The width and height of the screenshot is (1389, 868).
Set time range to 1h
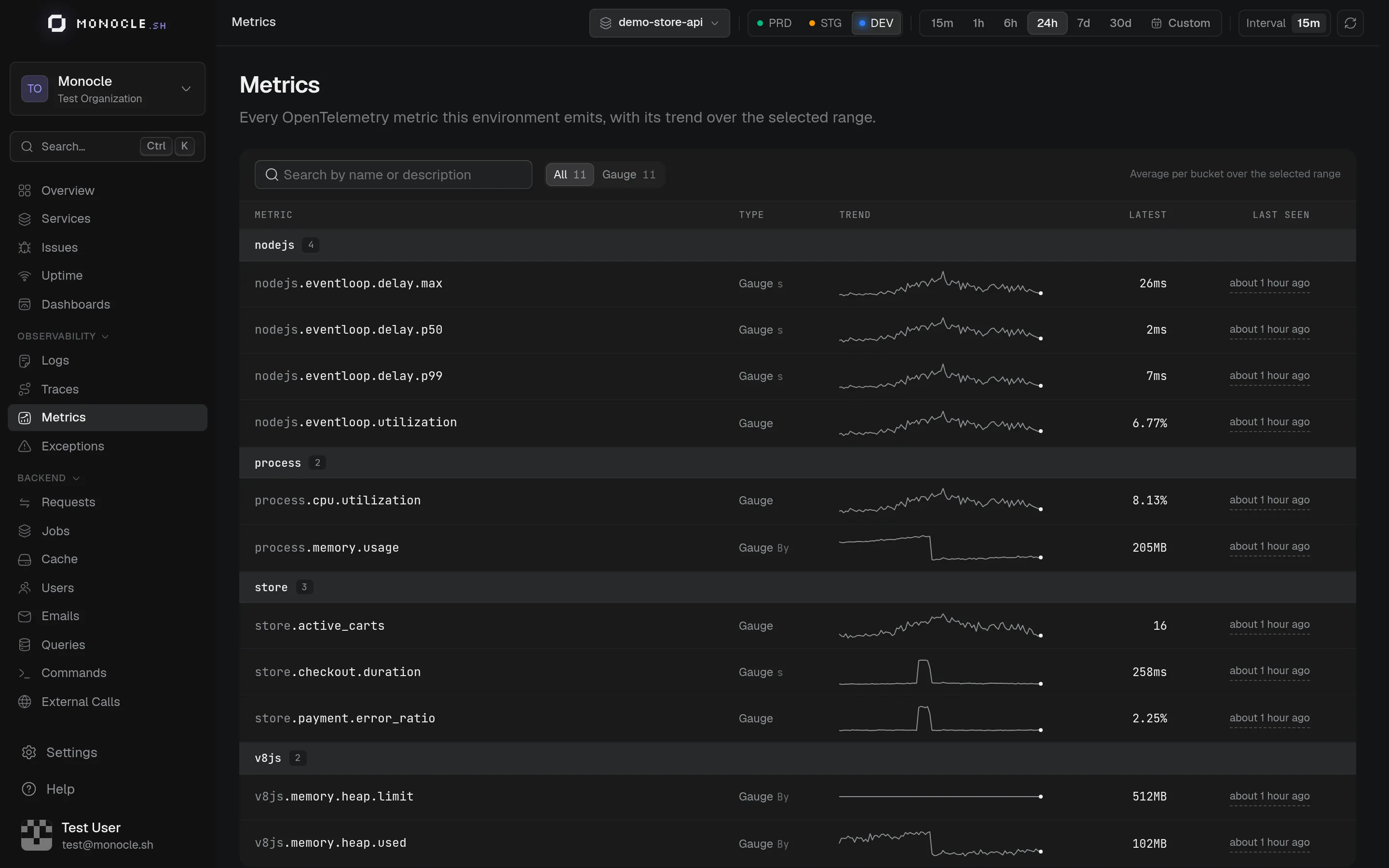pos(978,23)
